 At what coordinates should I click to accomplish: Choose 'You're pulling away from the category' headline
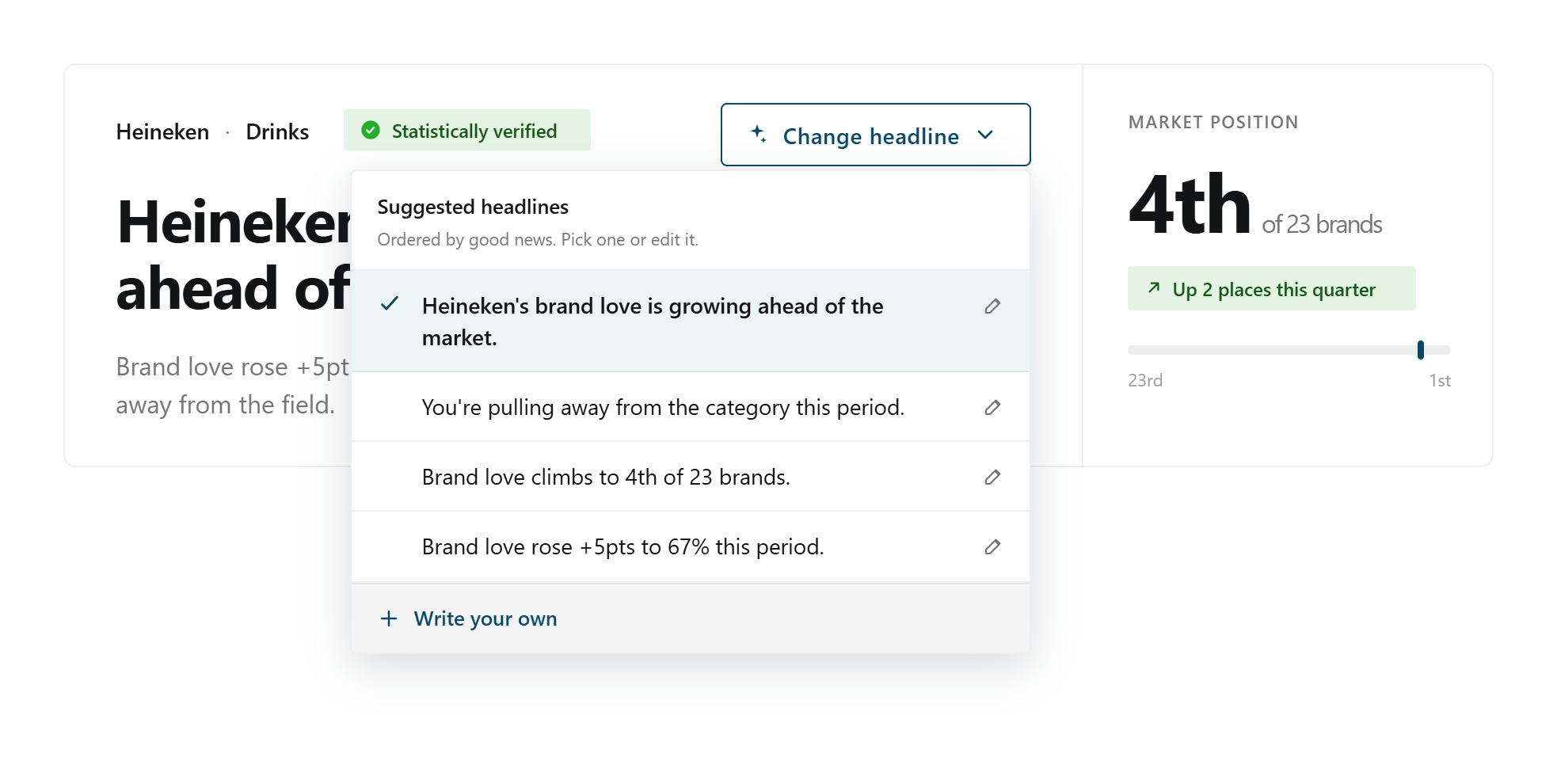pos(691,407)
